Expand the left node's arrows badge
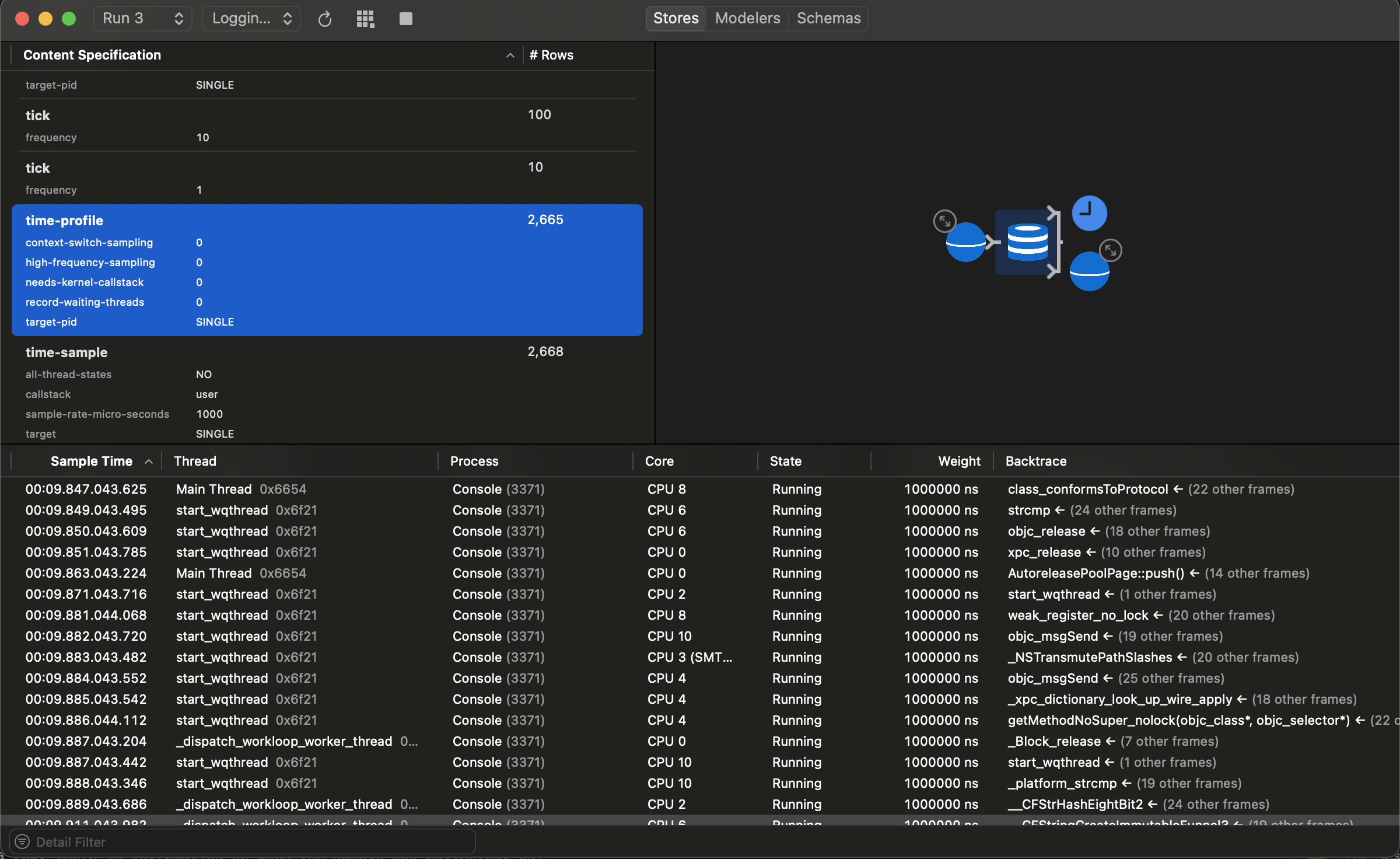Viewport: 1400px width, 859px height. 944,221
